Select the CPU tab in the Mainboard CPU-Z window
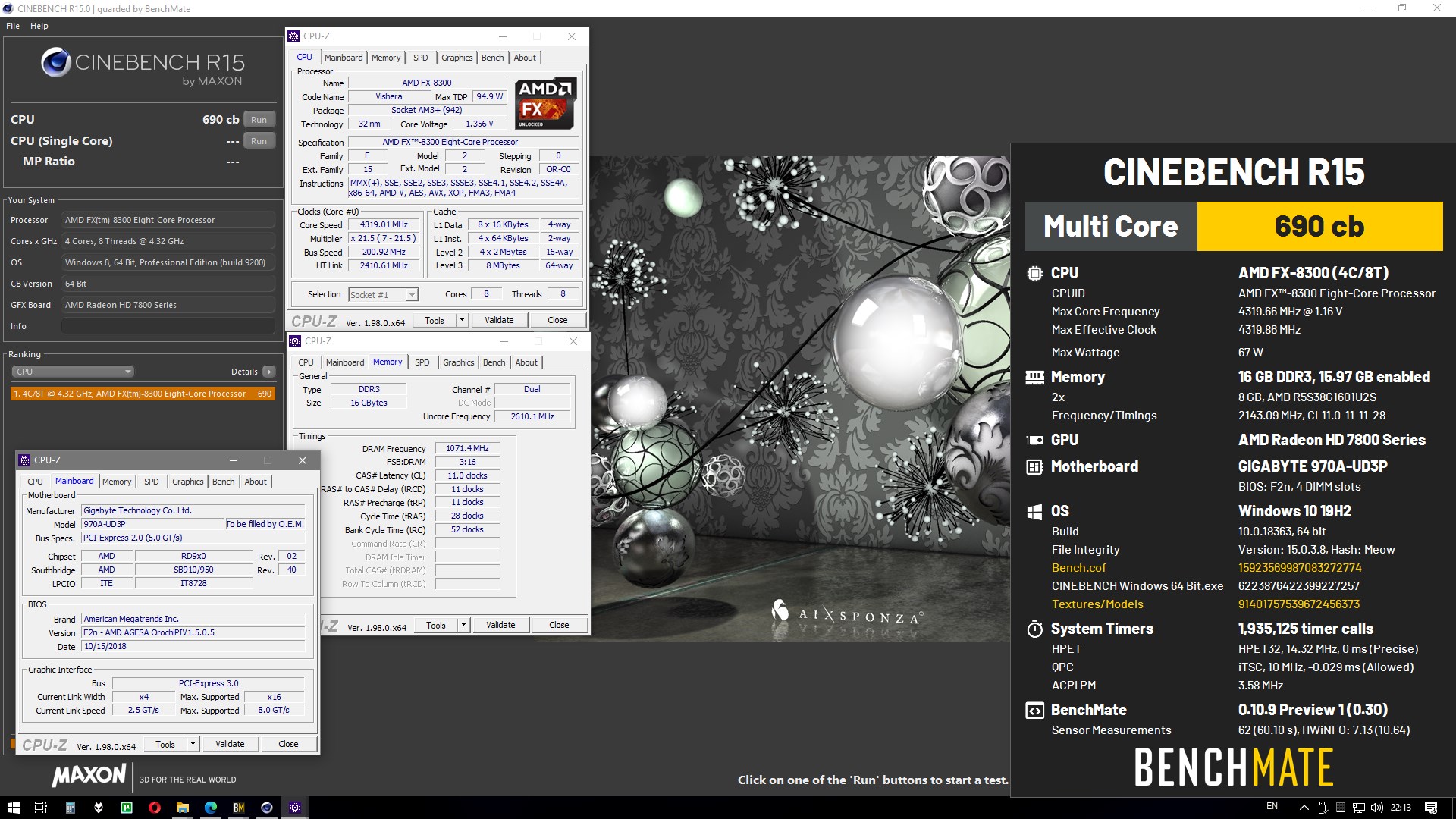Image resolution: width=1456 pixels, height=819 pixels. tap(35, 482)
